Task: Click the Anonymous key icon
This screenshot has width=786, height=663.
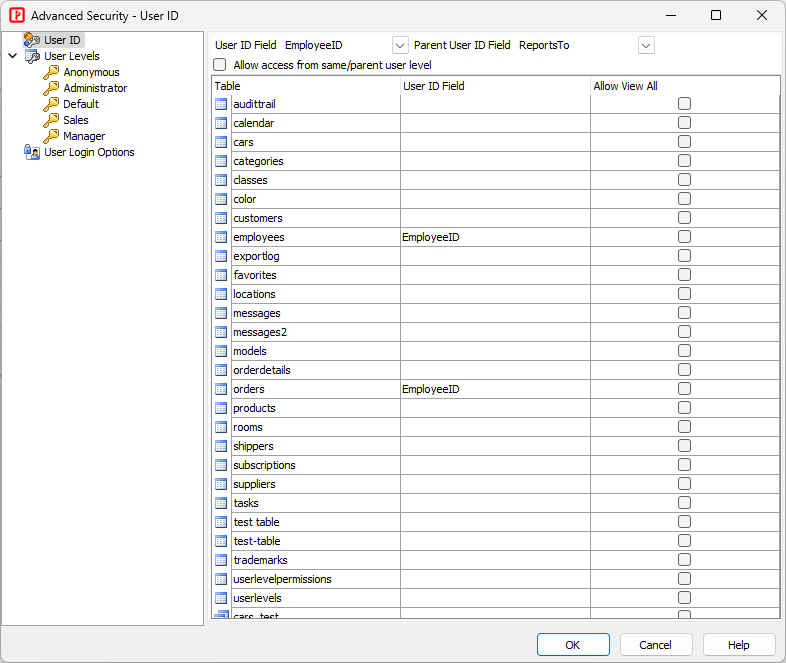Action: (51, 72)
